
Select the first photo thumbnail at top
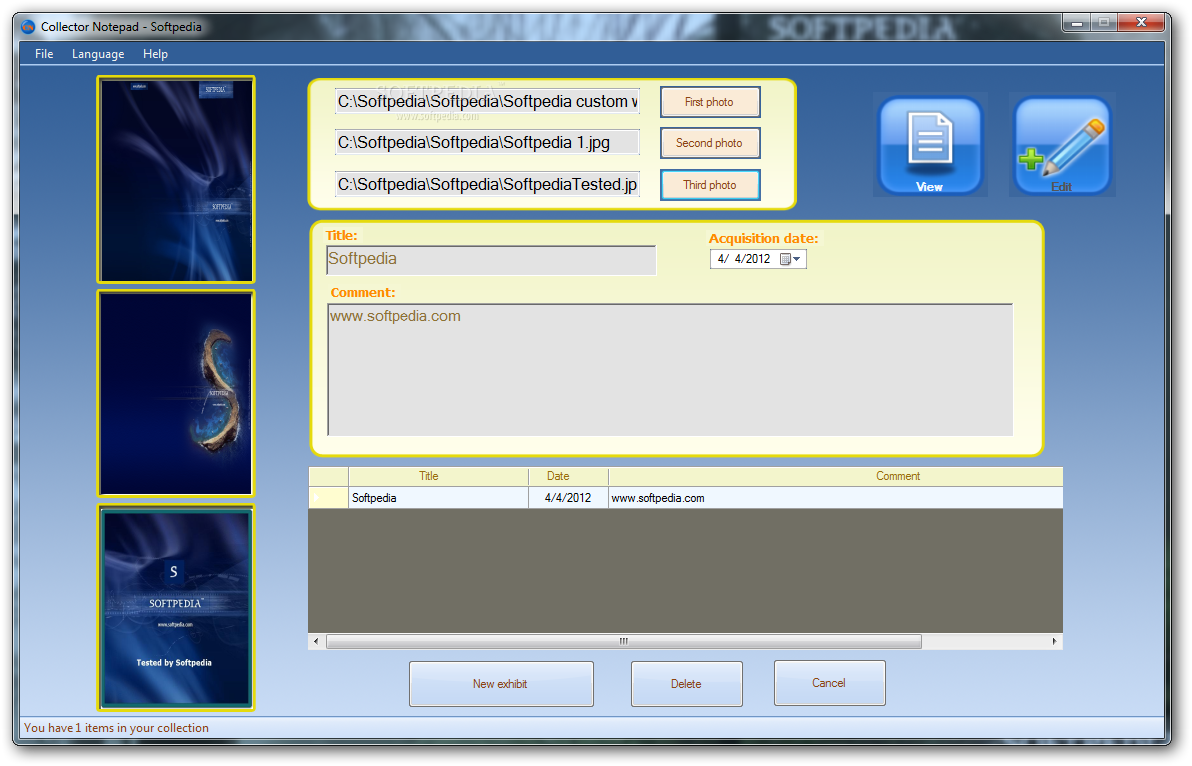pos(176,180)
